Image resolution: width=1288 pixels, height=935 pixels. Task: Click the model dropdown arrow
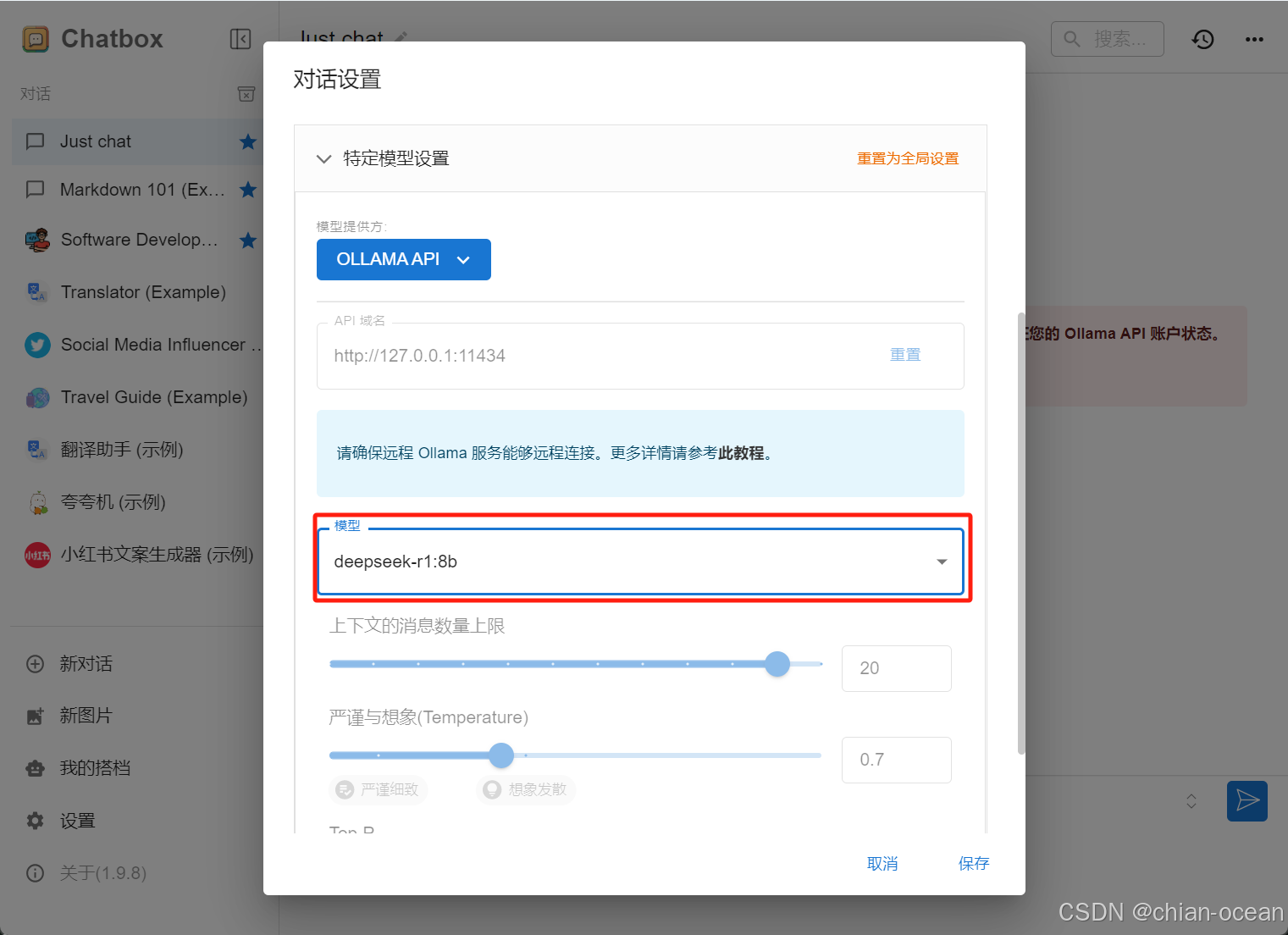(942, 562)
